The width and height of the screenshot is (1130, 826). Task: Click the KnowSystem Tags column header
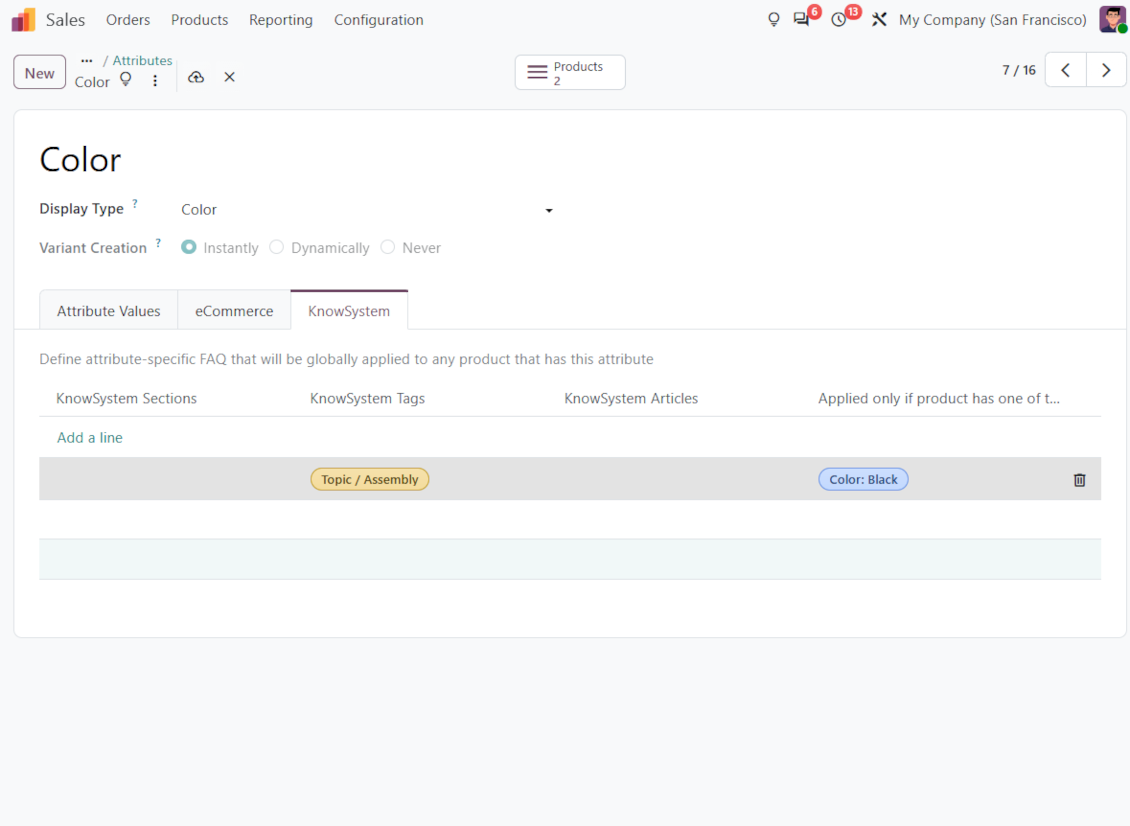[368, 399]
